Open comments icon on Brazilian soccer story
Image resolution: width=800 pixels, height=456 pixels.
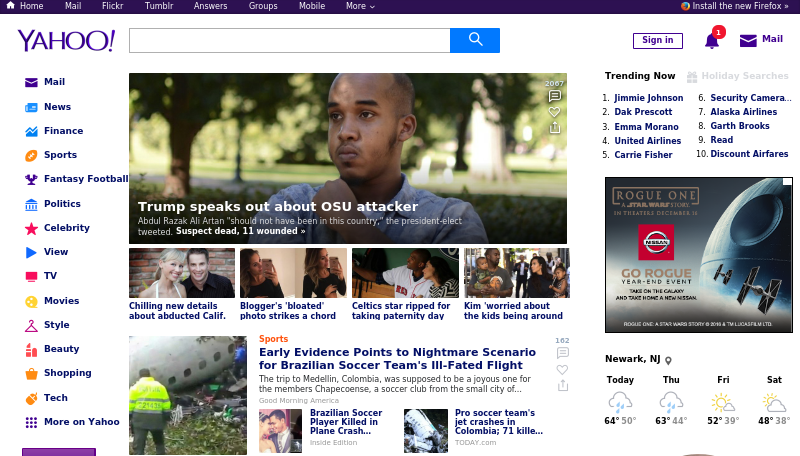point(562,353)
